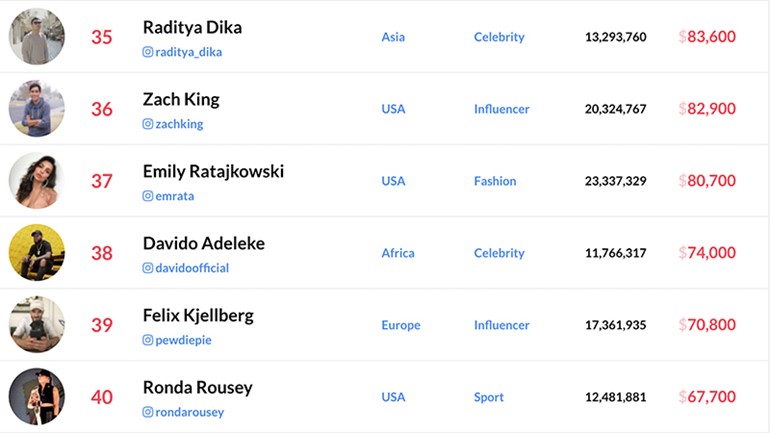Click Instagram icon beside emrata handle
This screenshot has width=770, height=433.
tap(148, 196)
